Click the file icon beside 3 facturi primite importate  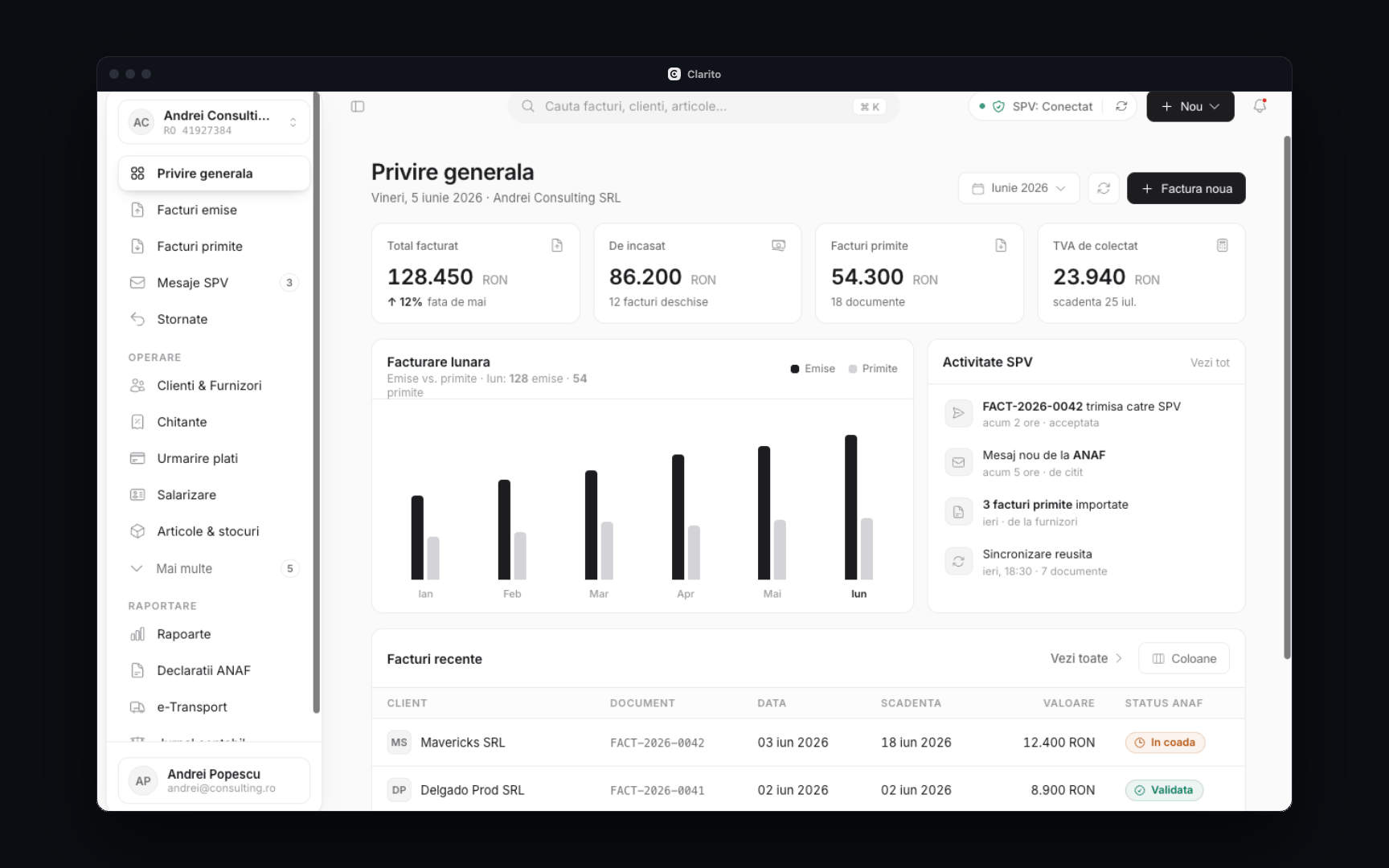pyautogui.click(x=958, y=512)
